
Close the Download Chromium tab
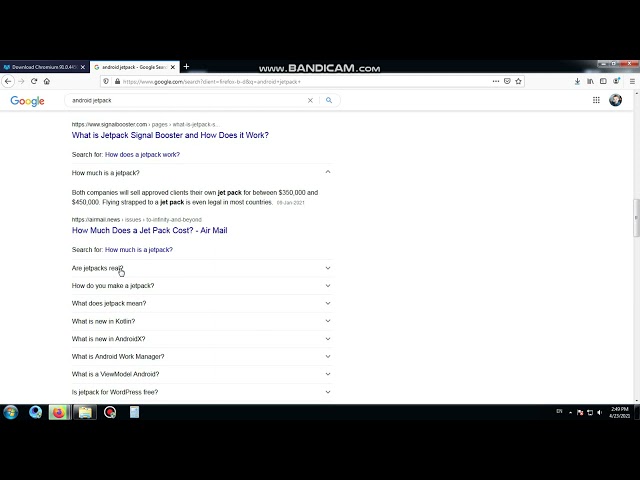(83, 67)
